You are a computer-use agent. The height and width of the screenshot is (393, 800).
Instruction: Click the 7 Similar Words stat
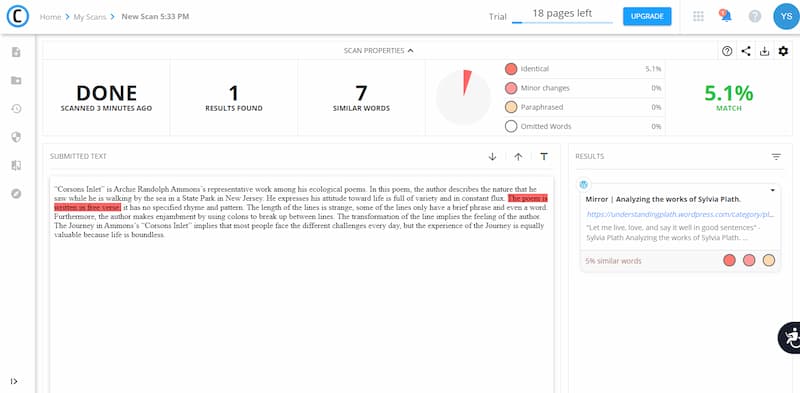[361, 97]
